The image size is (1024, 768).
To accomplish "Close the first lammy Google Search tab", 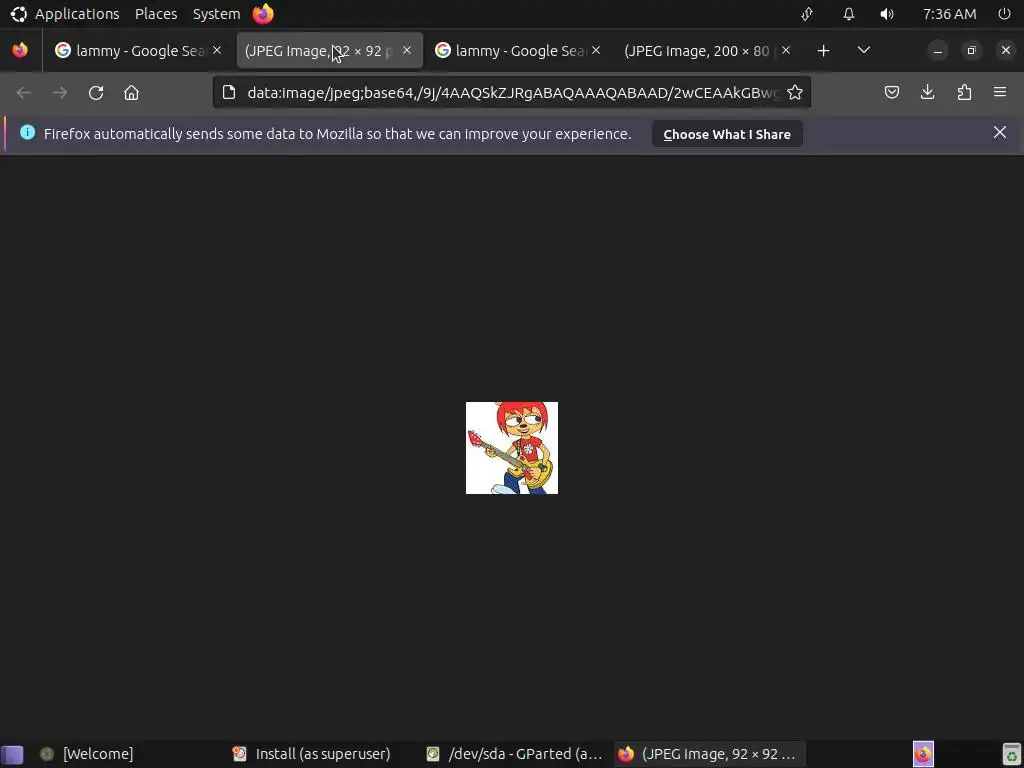I will pyautogui.click(x=217, y=50).
